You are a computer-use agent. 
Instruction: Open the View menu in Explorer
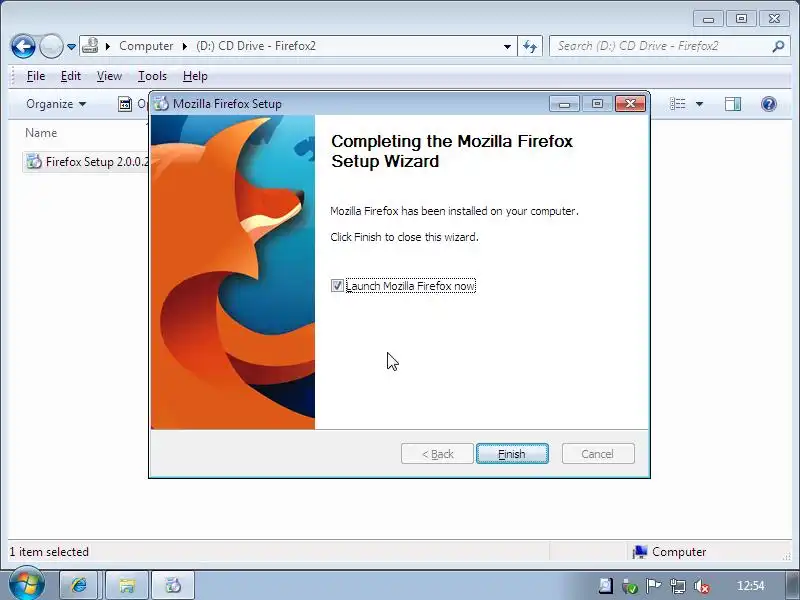point(109,76)
